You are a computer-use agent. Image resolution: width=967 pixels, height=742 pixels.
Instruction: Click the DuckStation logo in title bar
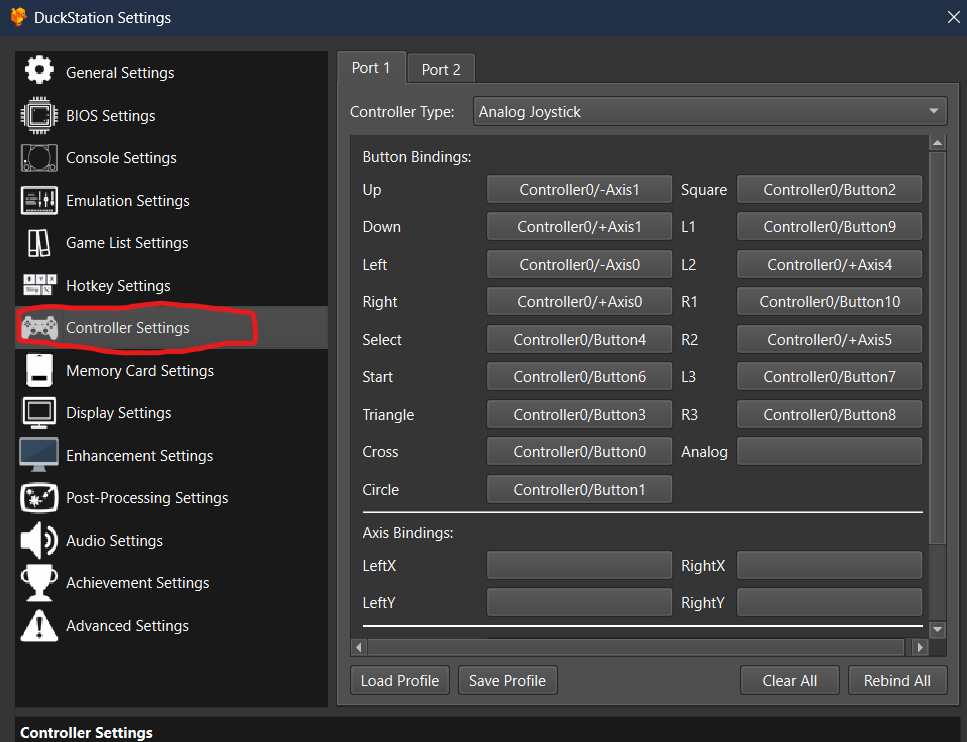click(x=18, y=17)
